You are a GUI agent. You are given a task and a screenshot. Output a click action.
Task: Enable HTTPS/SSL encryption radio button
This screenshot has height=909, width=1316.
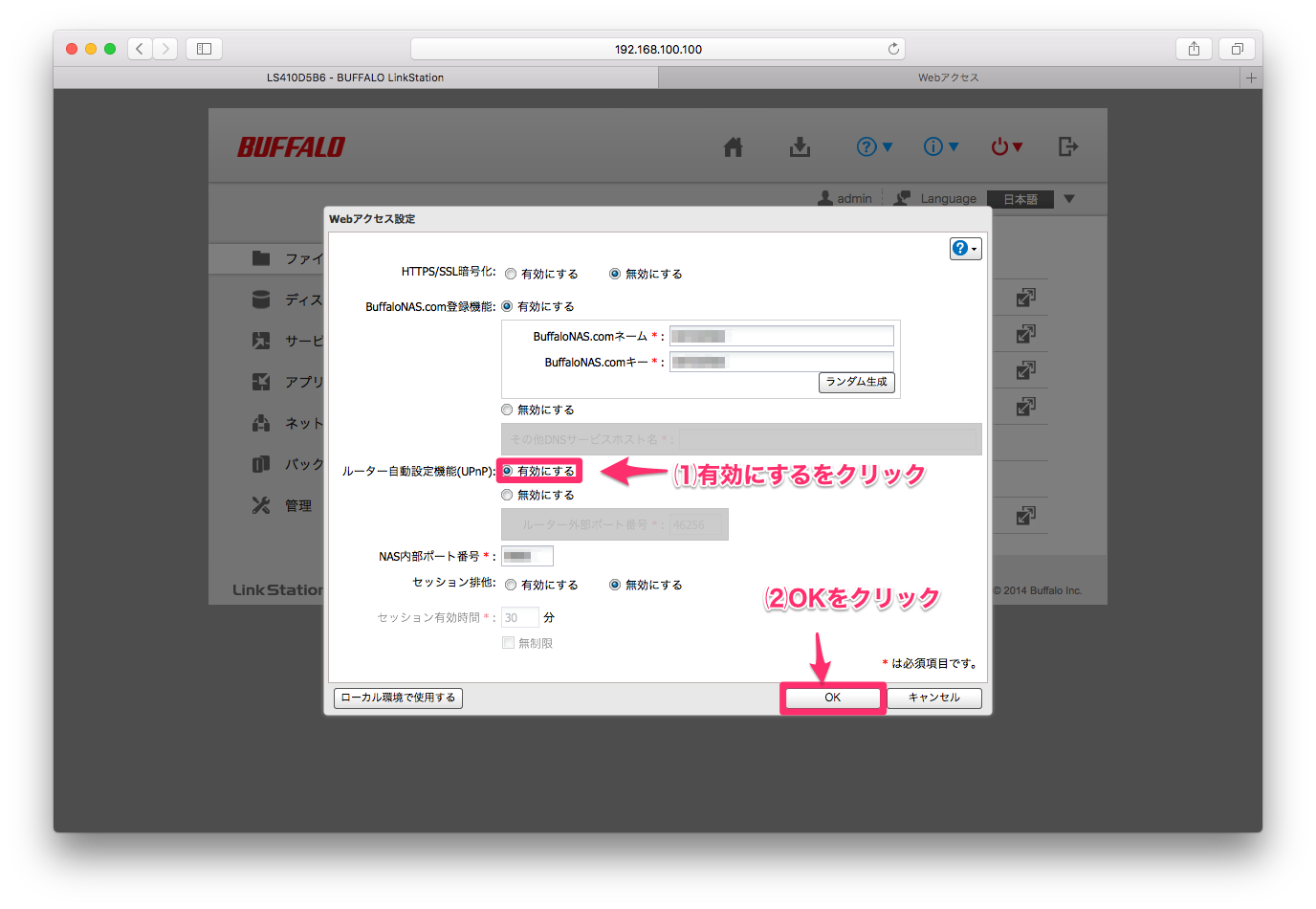(511, 274)
